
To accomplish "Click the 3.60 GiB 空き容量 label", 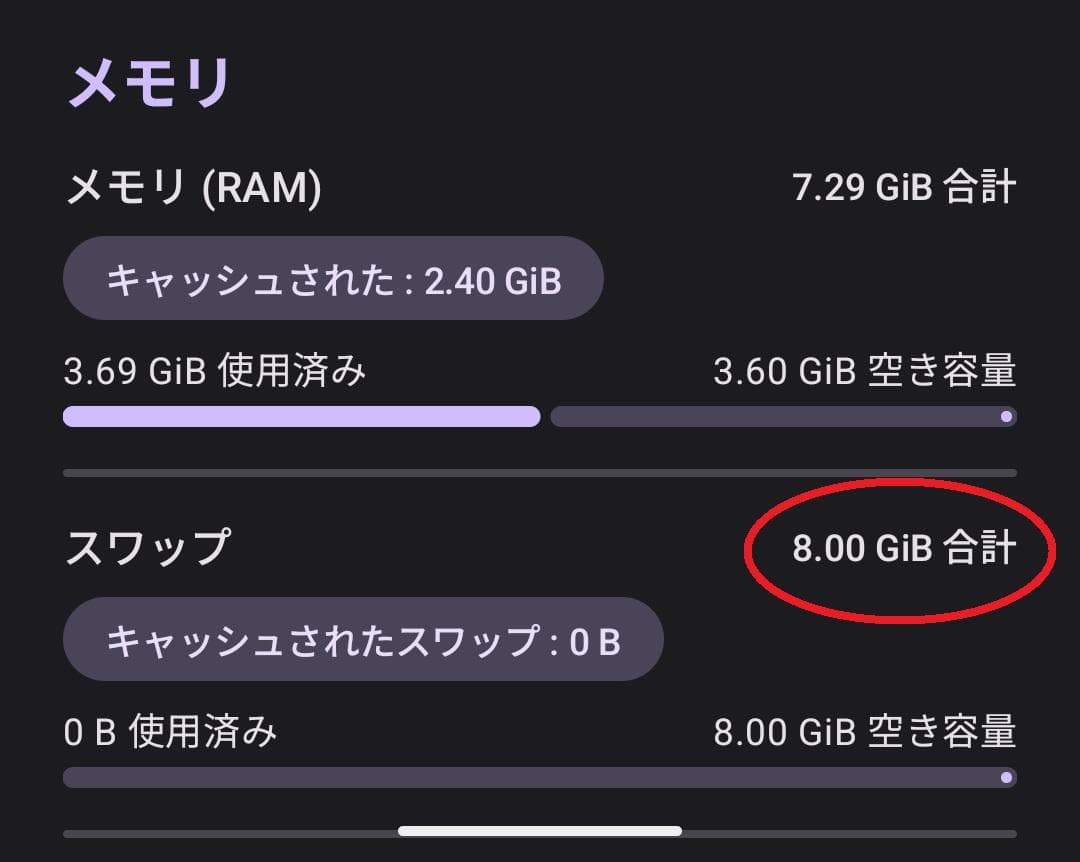I will (x=865, y=370).
